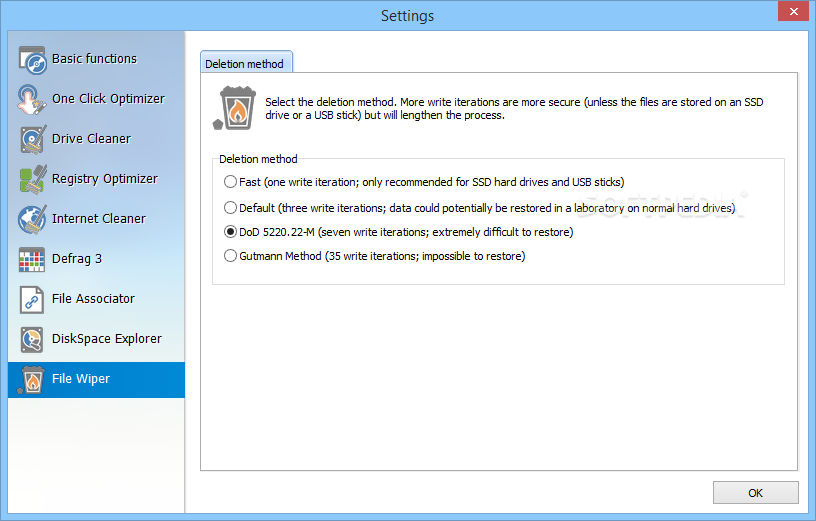Open File Associator settings label
Image resolution: width=816 pixels, height=521 pixels.
[93, 299]
